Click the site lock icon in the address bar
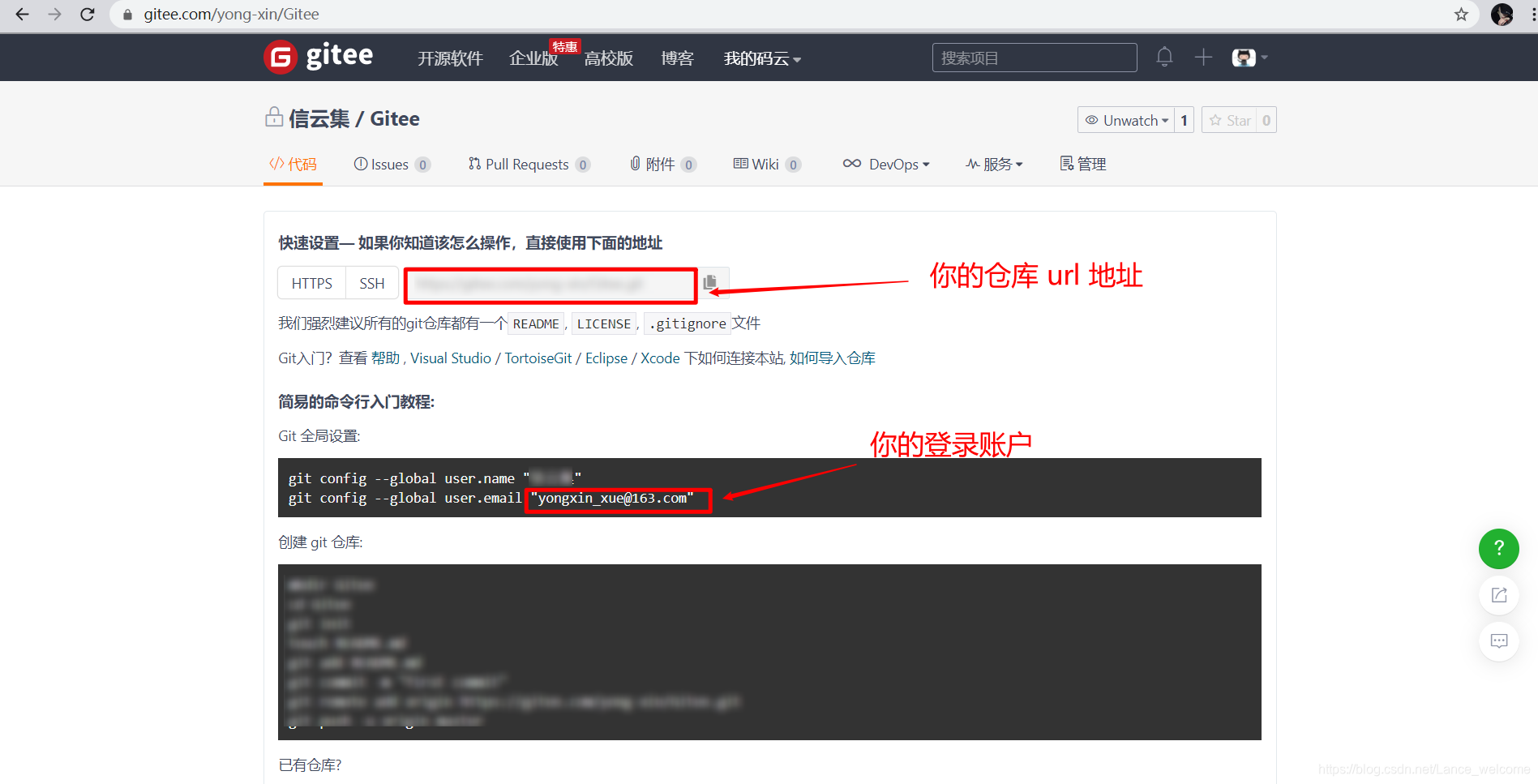 127,15
